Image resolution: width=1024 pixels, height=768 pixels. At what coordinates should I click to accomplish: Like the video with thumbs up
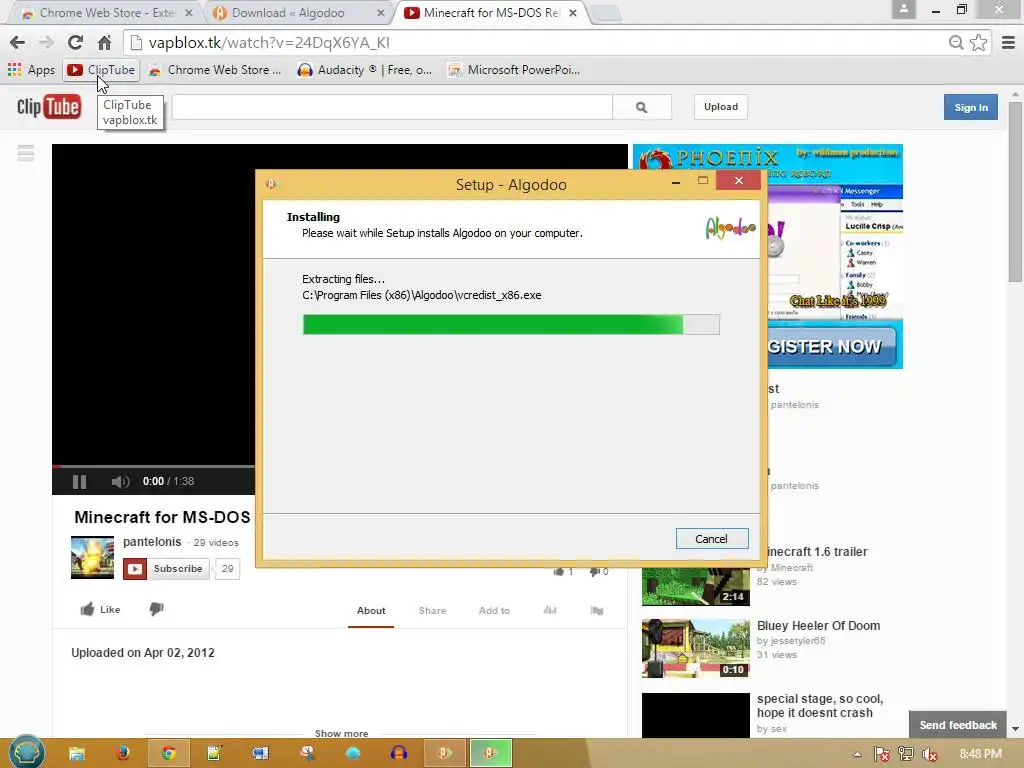(100, 609)
